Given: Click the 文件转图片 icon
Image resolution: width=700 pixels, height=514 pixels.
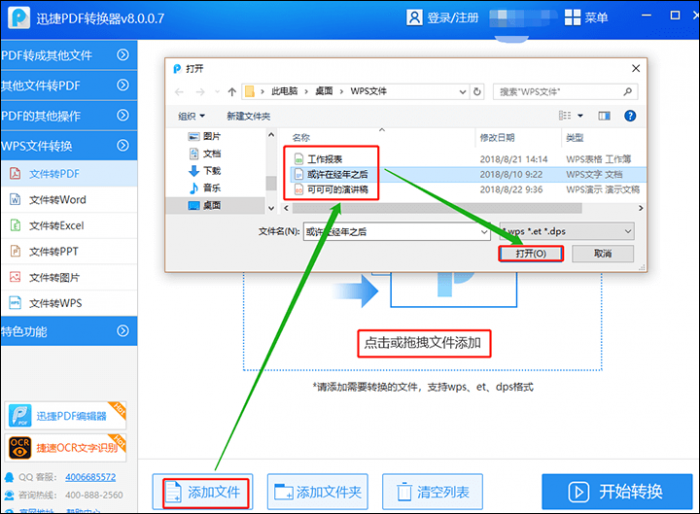Looking at the screenshot, I should coord(15,277).
